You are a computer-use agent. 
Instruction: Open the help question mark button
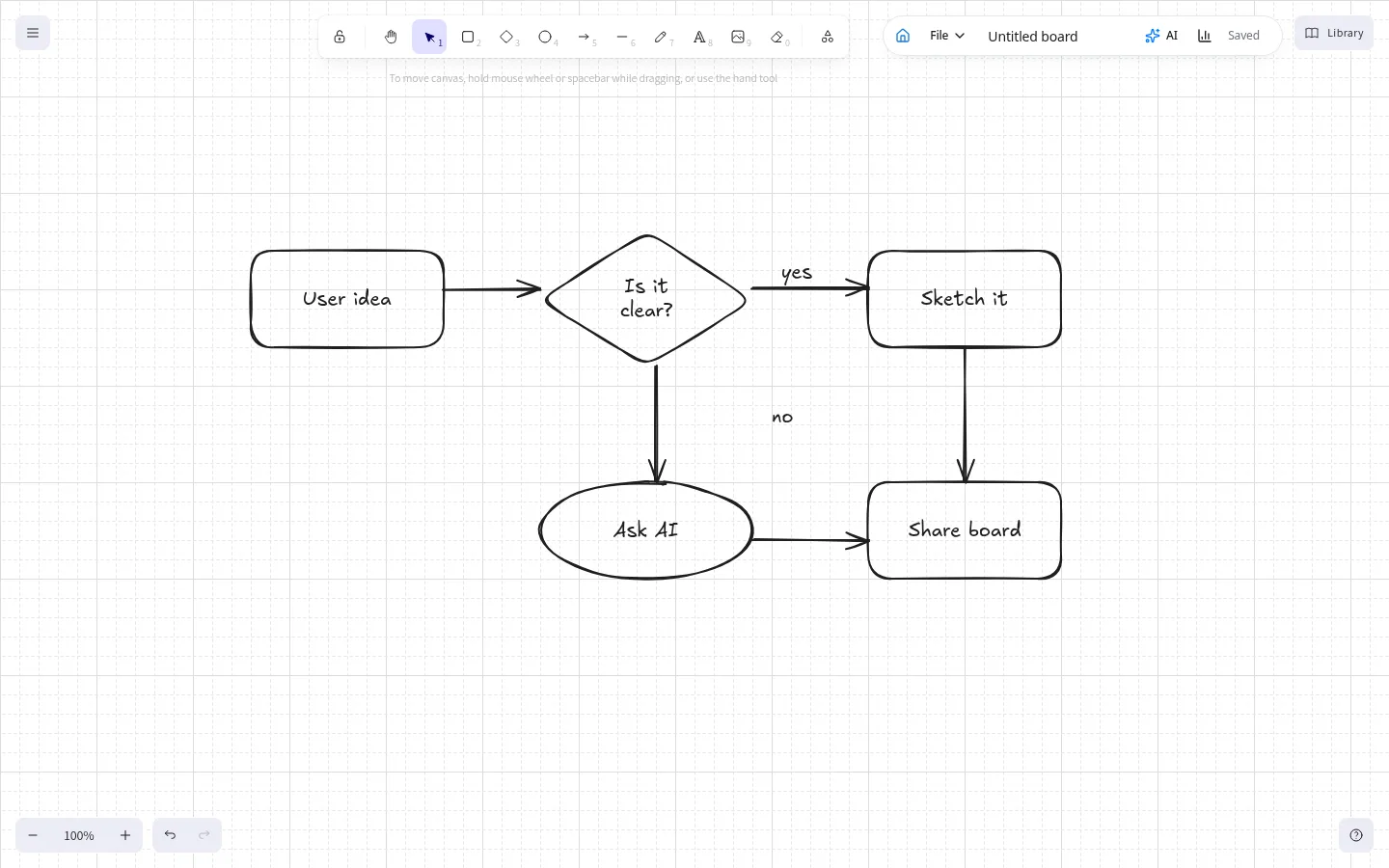(1356, 835)
